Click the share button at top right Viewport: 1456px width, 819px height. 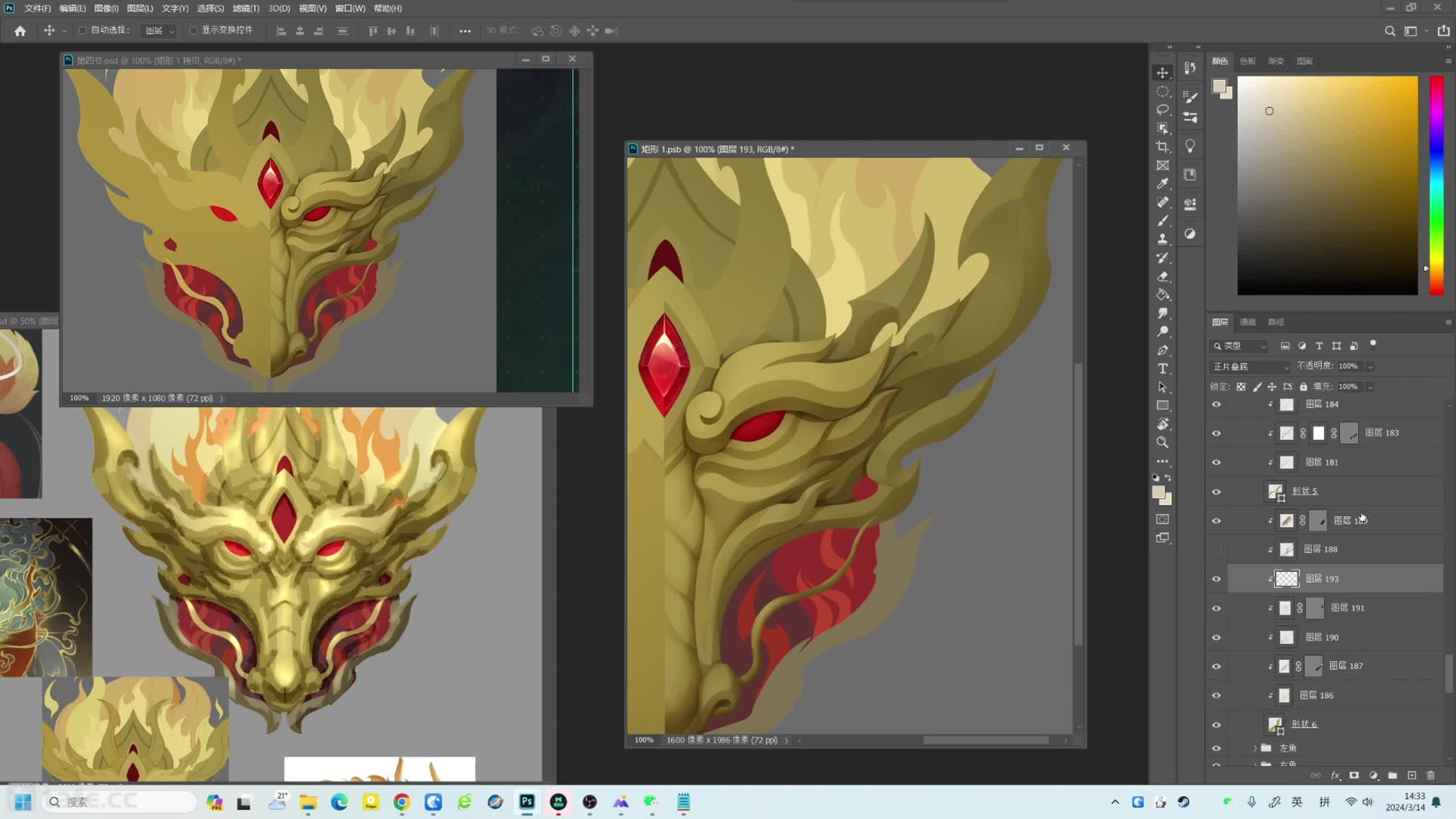1443,31
